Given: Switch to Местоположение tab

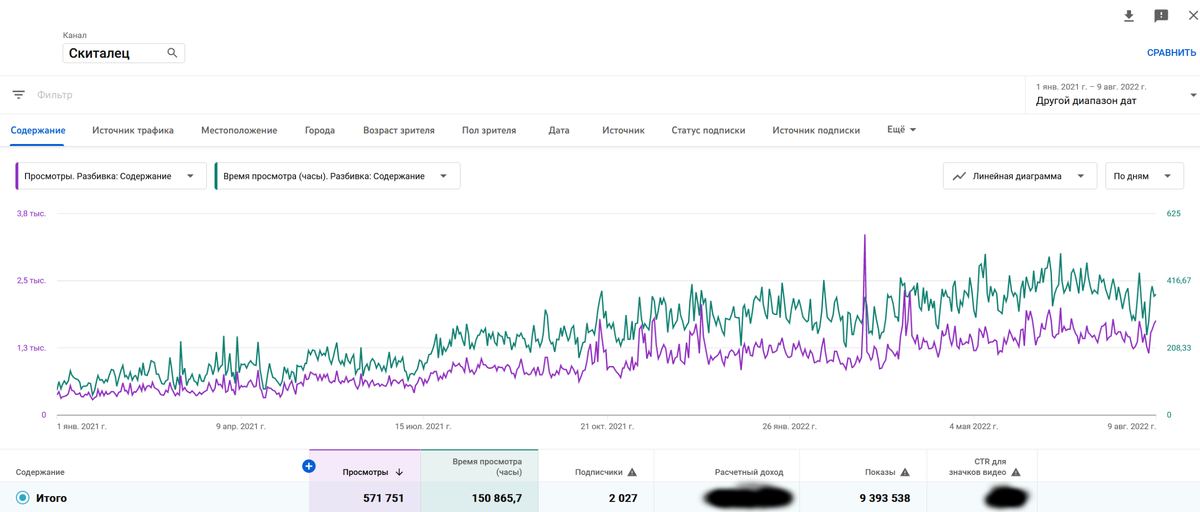Looking at the screenshot, I should (x=239, y=130).
